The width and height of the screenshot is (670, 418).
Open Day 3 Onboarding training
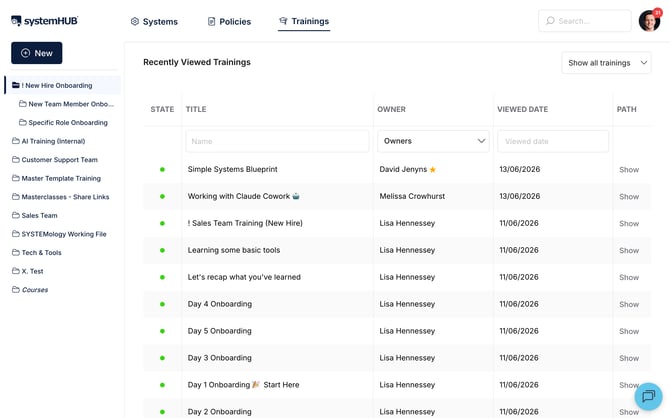click(220, 358)
